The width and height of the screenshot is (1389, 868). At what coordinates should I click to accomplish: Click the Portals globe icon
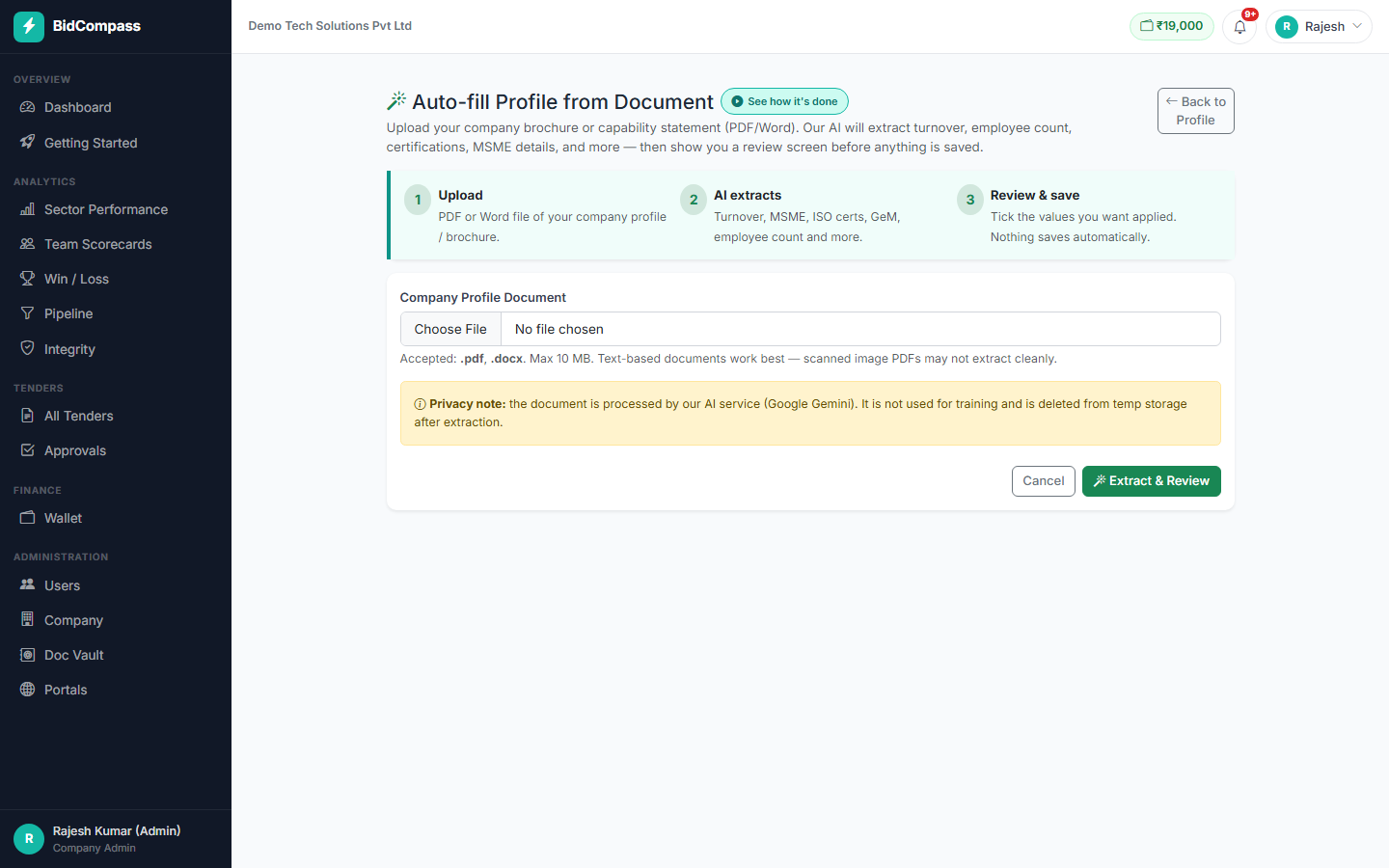[27, 690]
